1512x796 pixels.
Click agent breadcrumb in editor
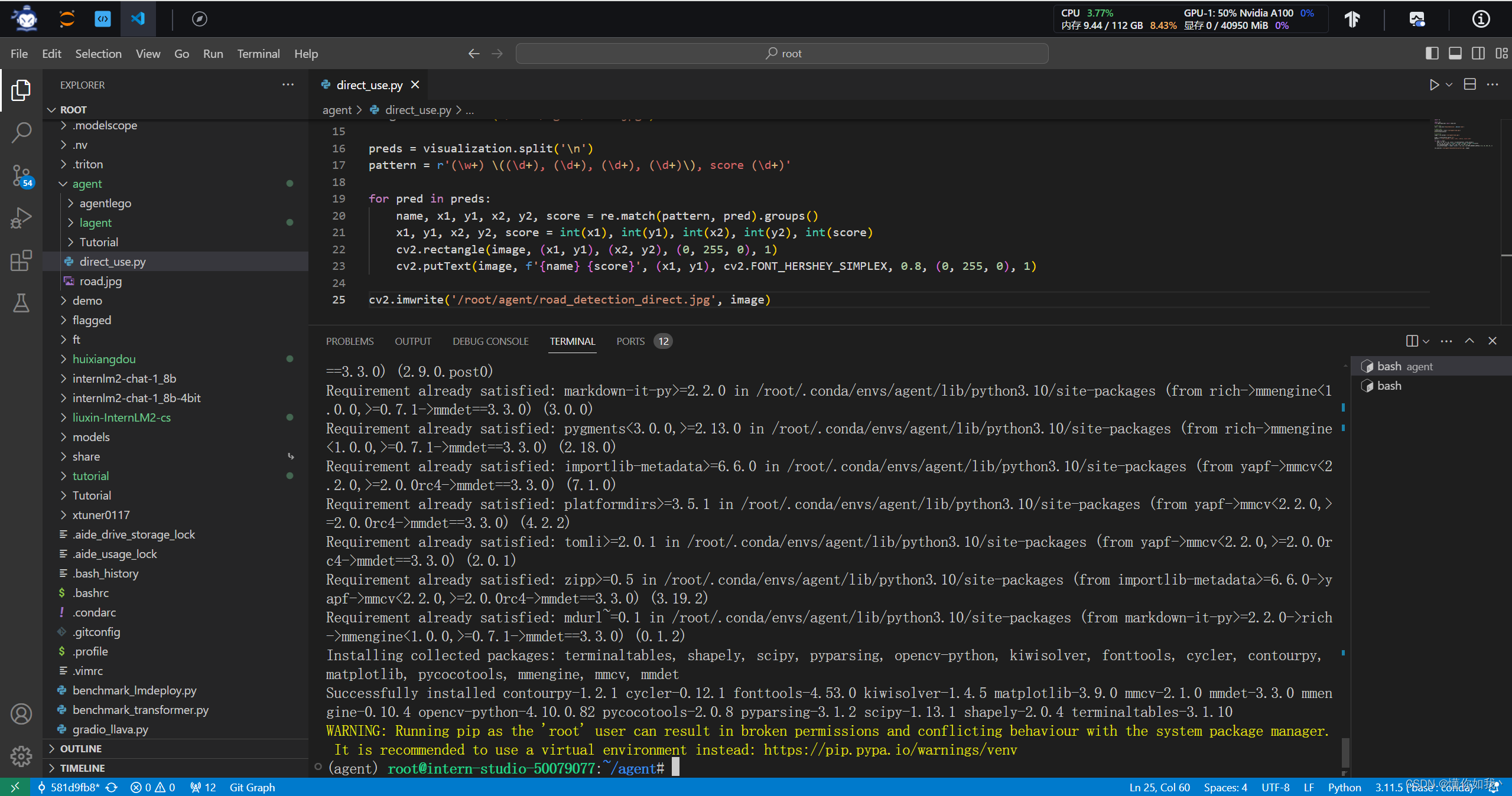tap(337, 110)
